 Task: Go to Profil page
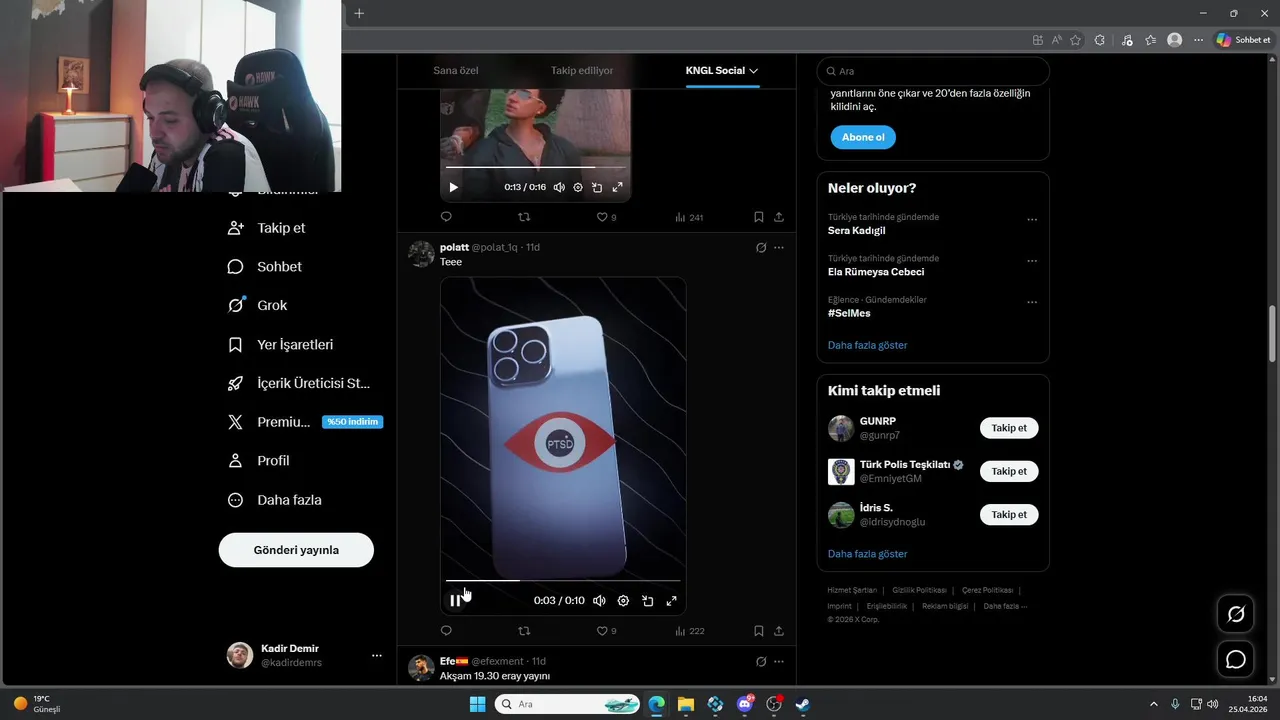tap(259, 461)
